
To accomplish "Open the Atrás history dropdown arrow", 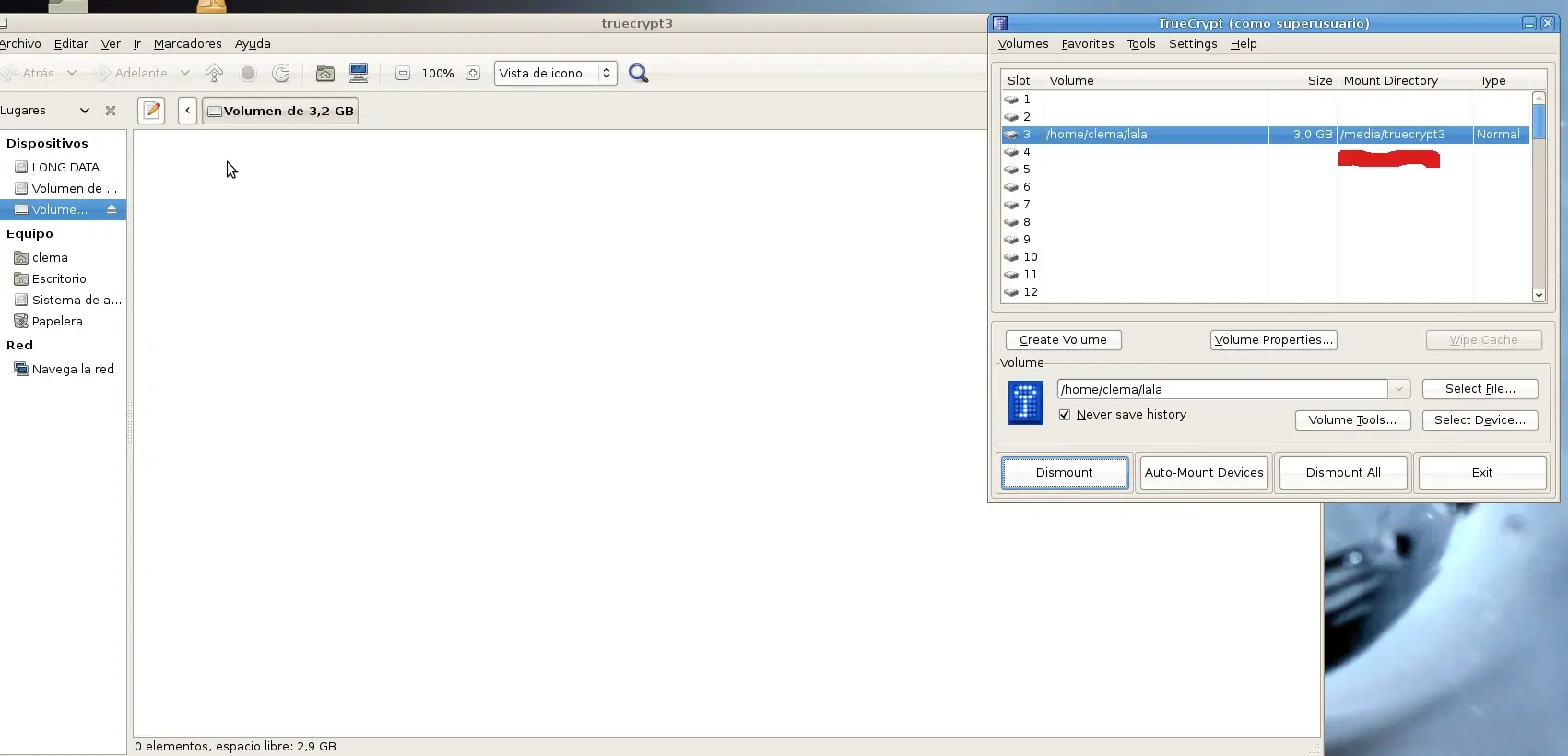I will 71,73.
